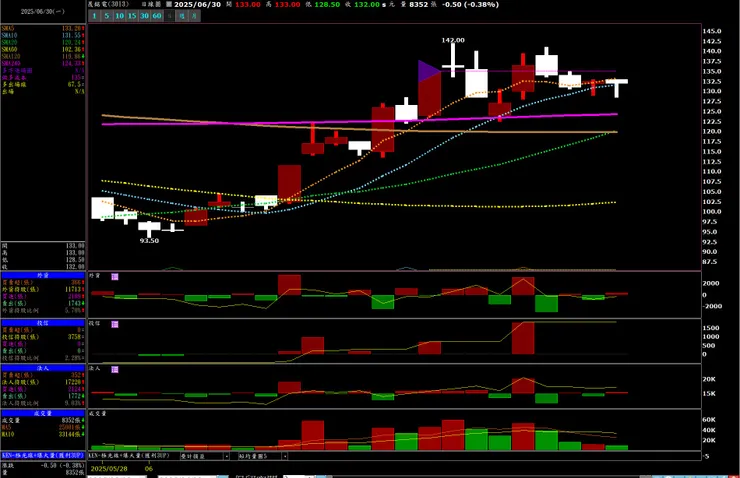The height and width of the screenshot is (478, 740).
Task: Select the 5-minute timeframe button
Action: [x=107, y=16]
